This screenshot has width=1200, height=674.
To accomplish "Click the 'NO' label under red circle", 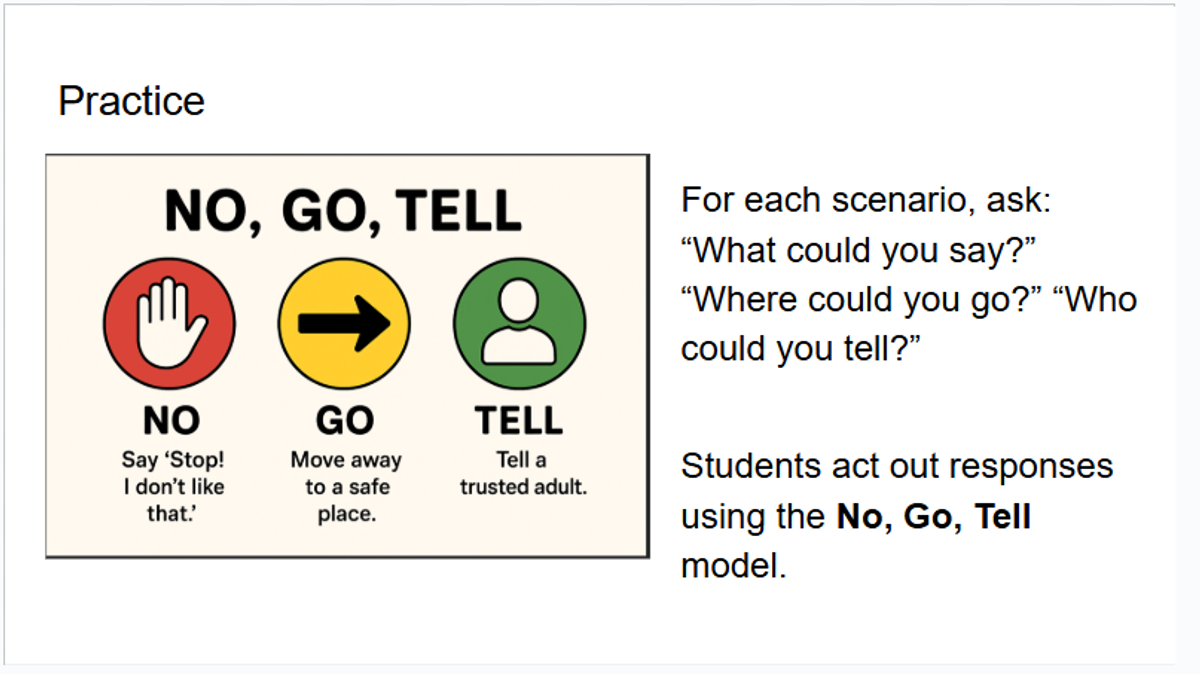I will pos(171,421).
